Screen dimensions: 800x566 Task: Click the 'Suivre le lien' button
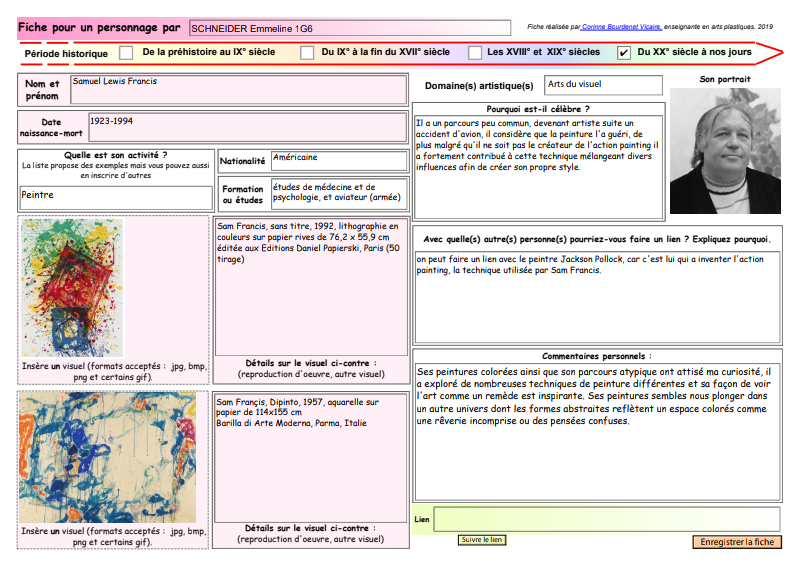coord(482,540)
